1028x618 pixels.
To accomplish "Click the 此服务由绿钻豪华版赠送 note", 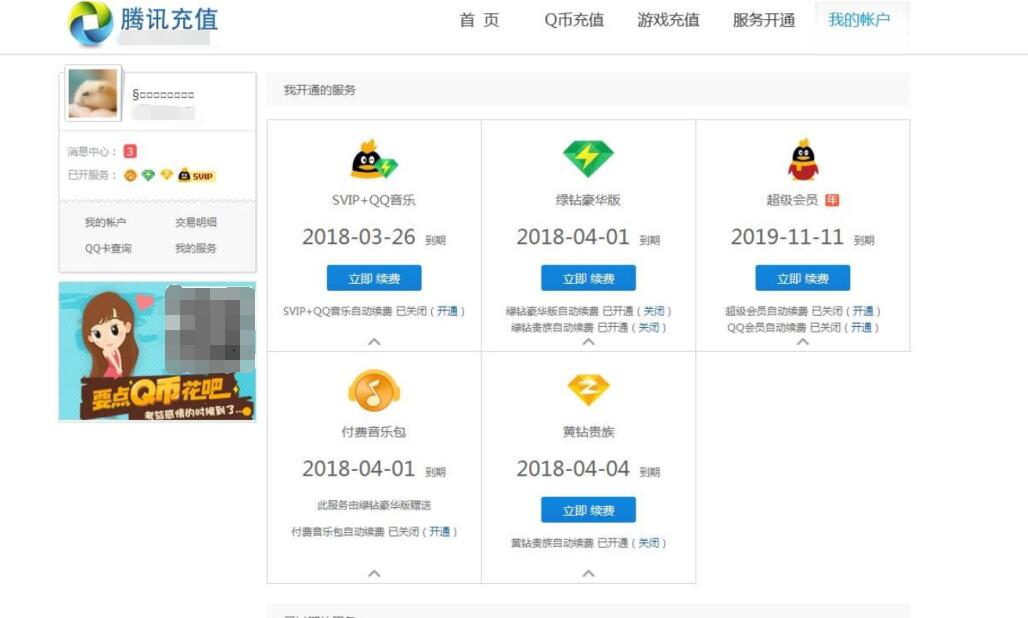I will pos(374,505).
